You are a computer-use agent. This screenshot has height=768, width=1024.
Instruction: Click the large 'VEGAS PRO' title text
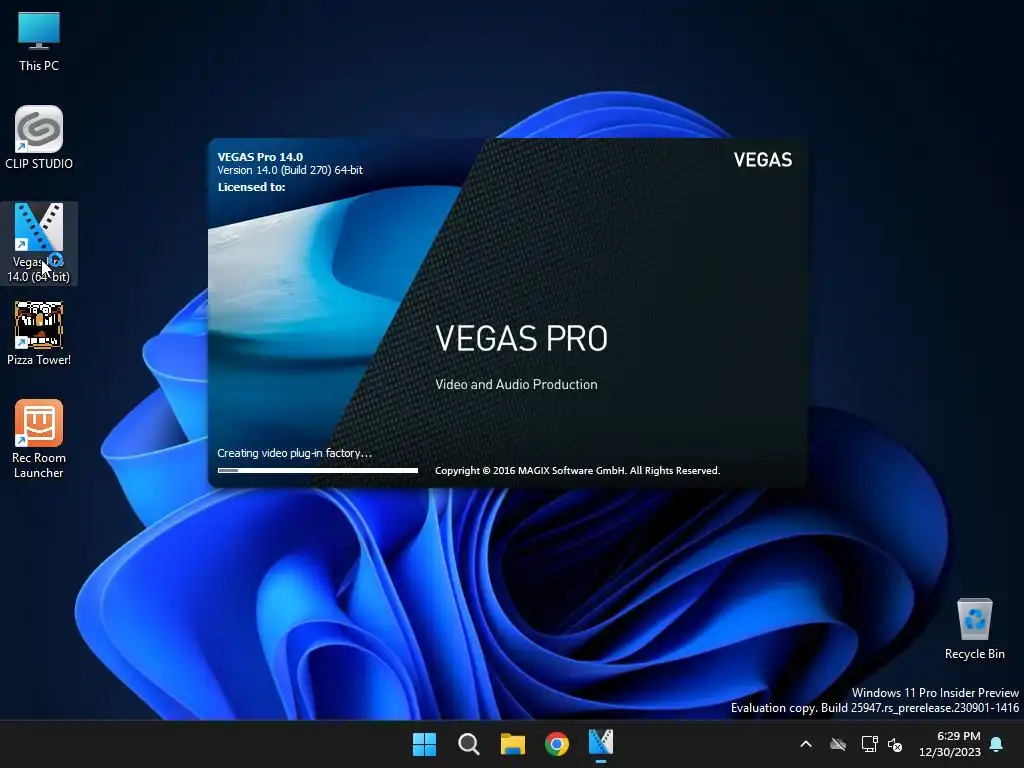click(x=521, y=338)
